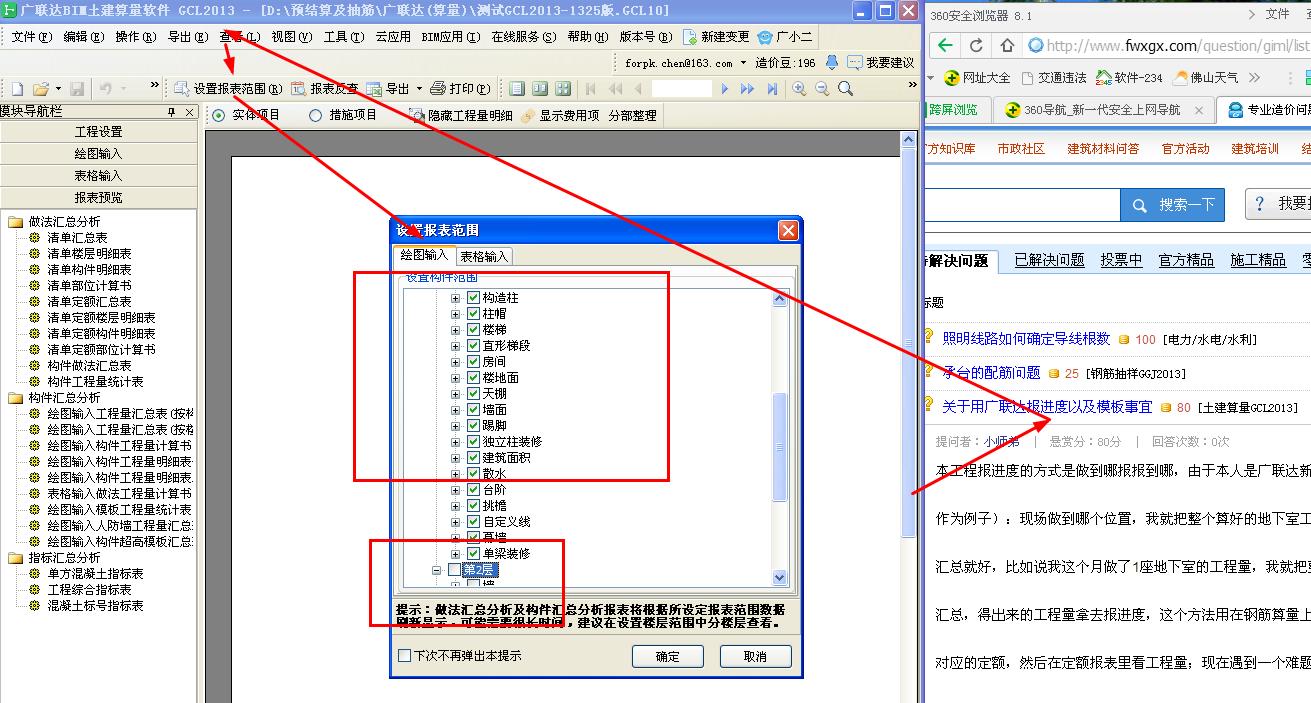Expand 直形梯段 tree node

pos(456,346)
